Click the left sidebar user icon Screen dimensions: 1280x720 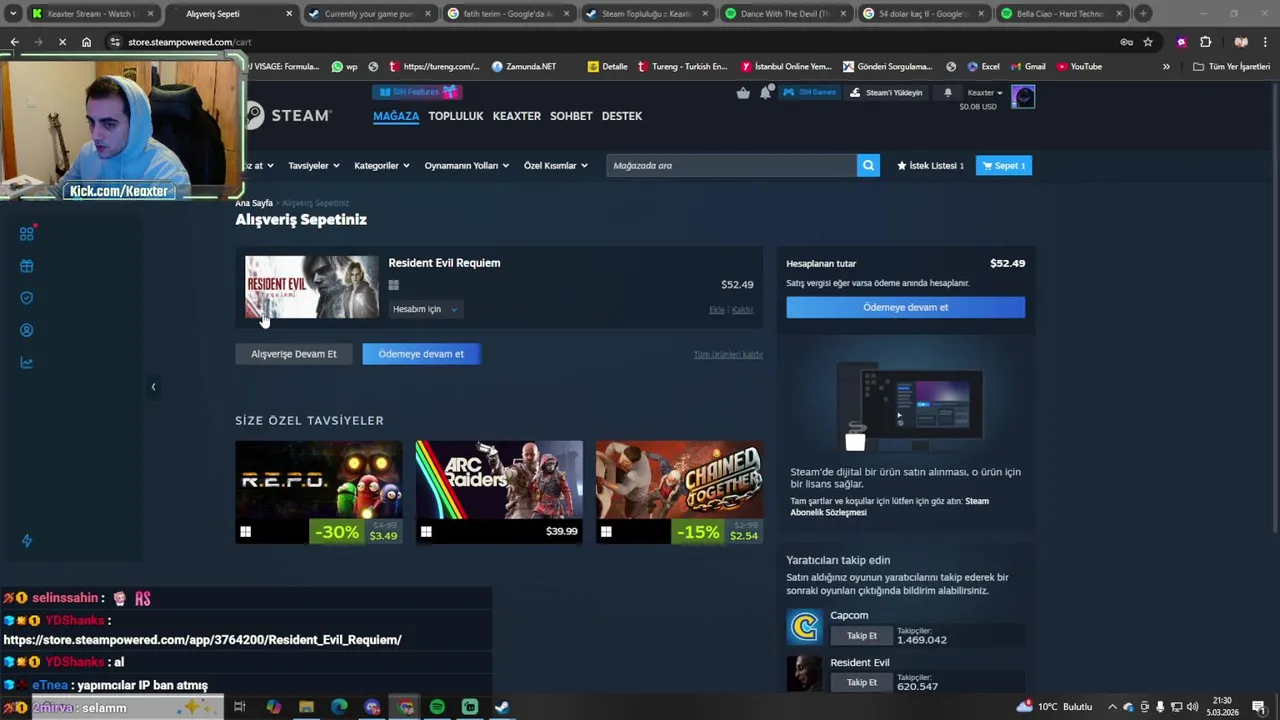27,330
